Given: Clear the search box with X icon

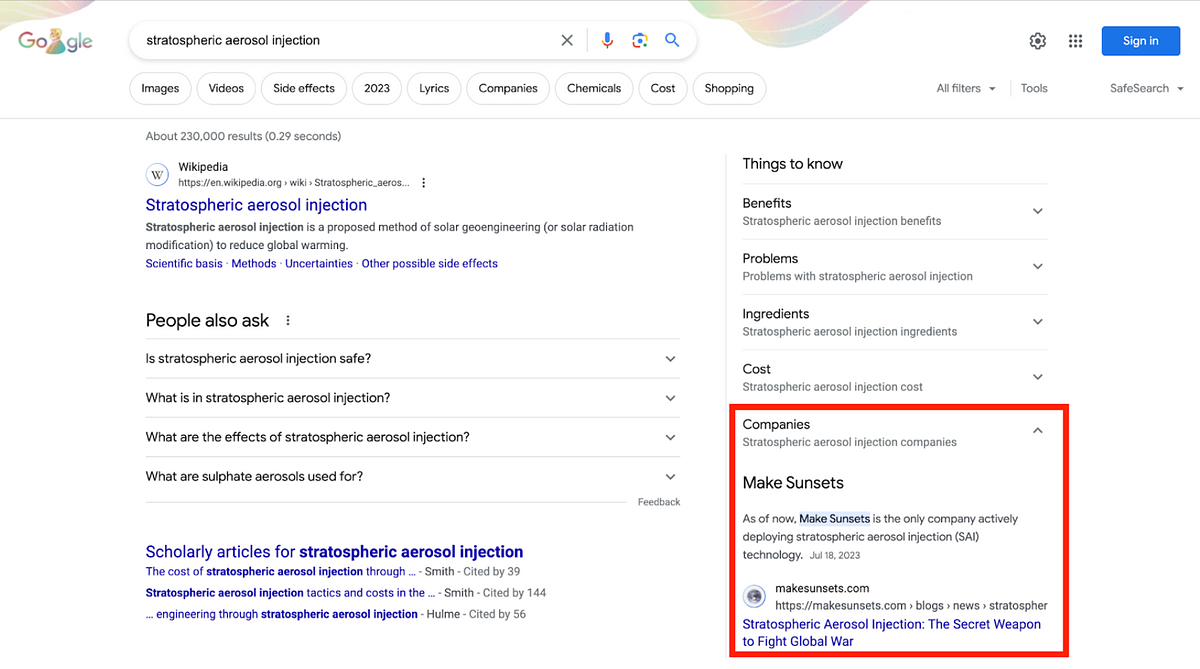Looking at the screenshot, I should tap(567, 41).
